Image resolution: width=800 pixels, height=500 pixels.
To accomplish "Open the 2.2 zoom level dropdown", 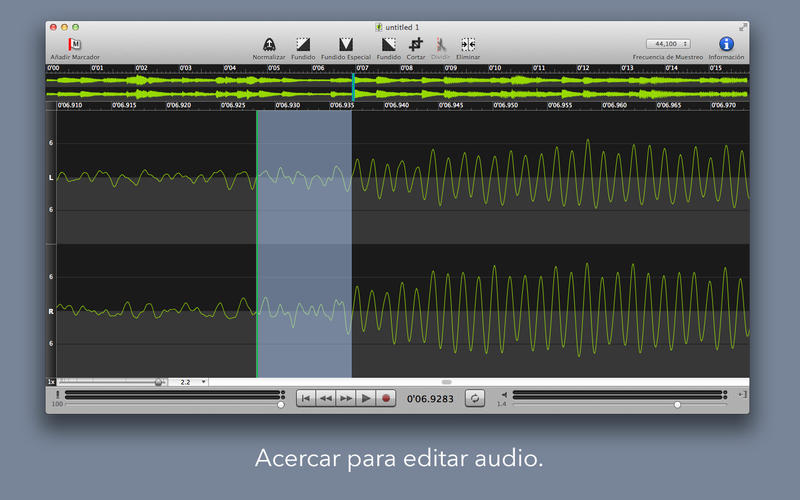I will [x=188, y=382].
